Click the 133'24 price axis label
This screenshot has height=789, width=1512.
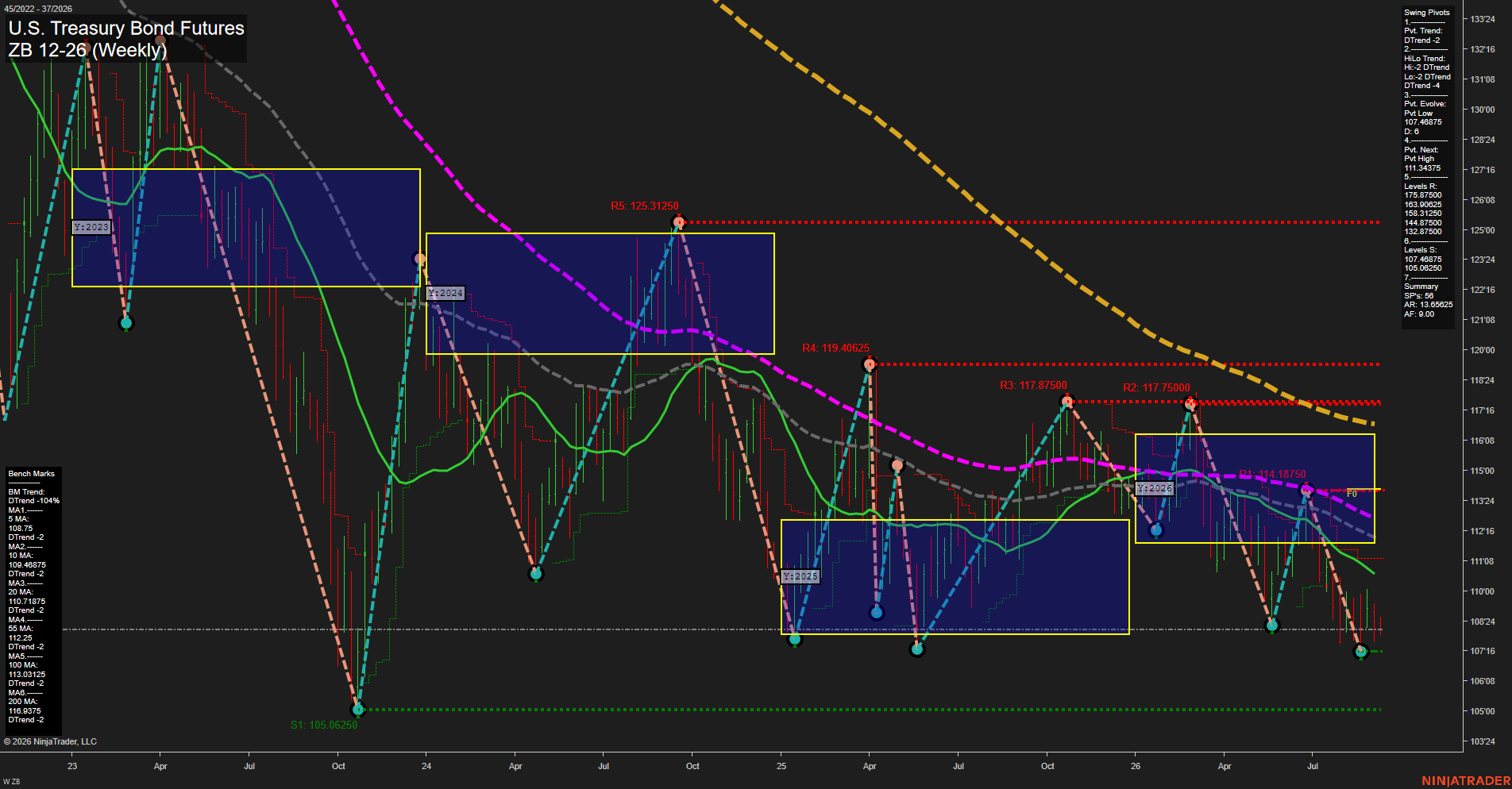point(1483,19)
